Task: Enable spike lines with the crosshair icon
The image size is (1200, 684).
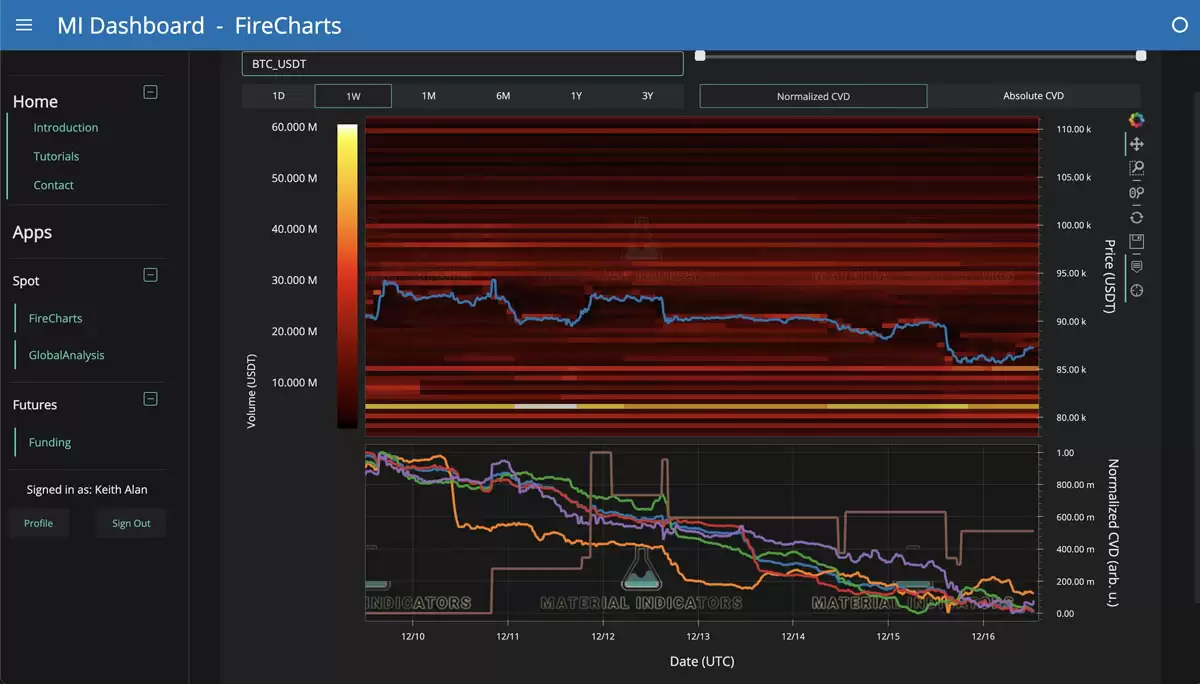Action: pyautogui.click(x=1136, y=290)
